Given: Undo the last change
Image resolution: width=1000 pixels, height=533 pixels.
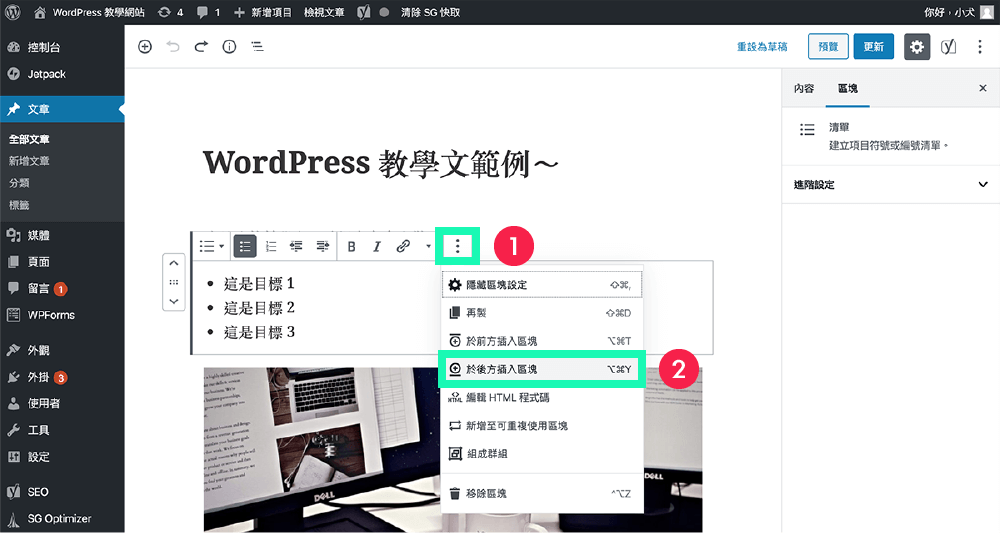Looking at the screenshot, I should [x=173, y=47].
